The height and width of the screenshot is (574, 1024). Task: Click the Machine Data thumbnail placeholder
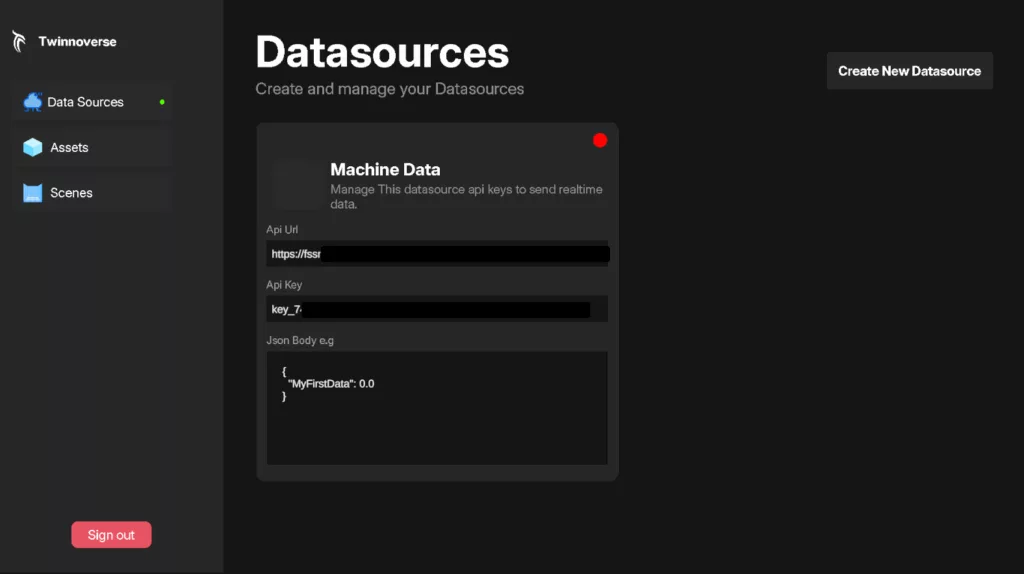pyautogui.click(x=297, y=185)
